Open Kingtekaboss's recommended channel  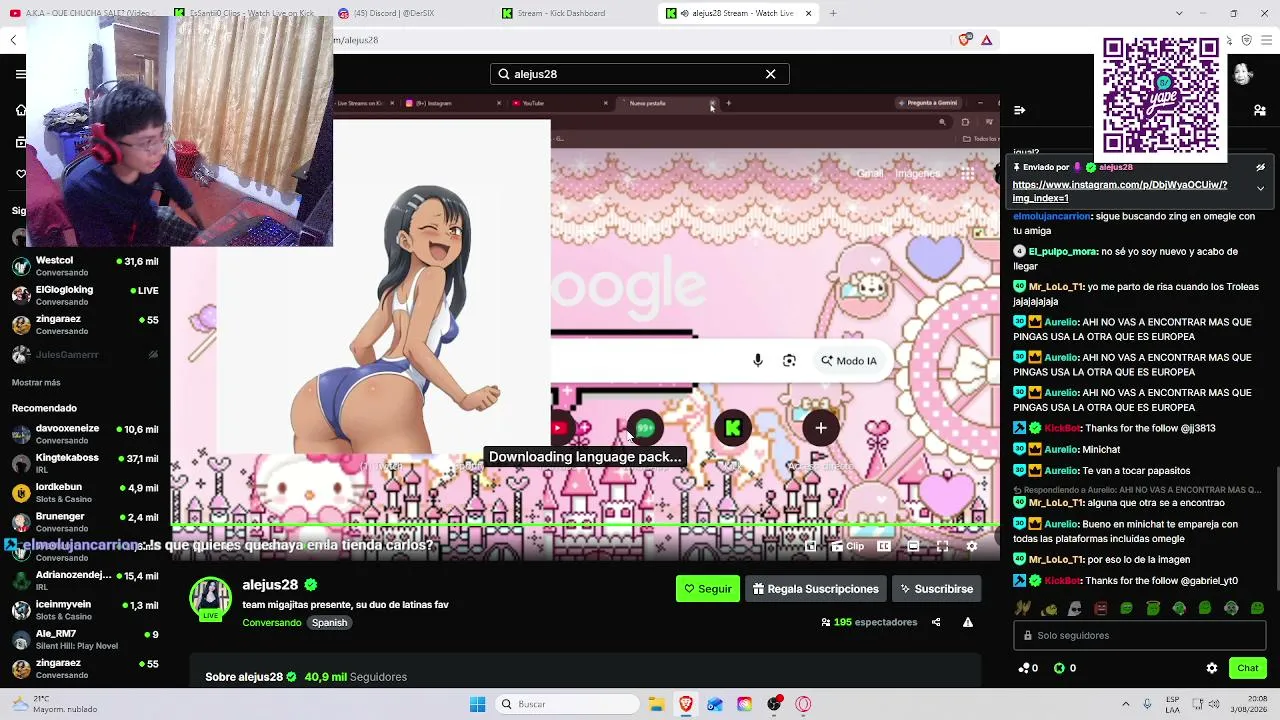click(85, 463)
